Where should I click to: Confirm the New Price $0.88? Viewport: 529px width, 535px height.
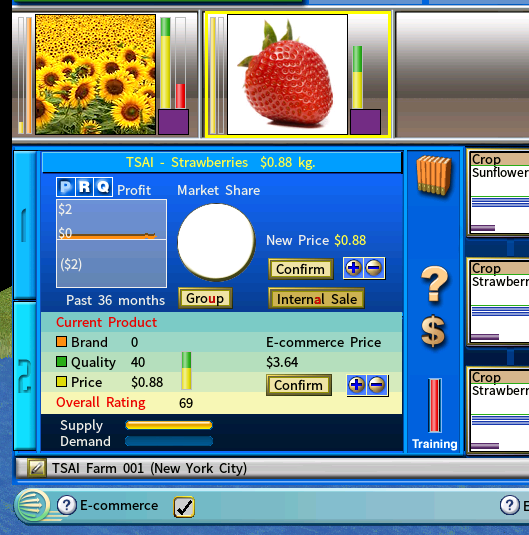[301, 269]
